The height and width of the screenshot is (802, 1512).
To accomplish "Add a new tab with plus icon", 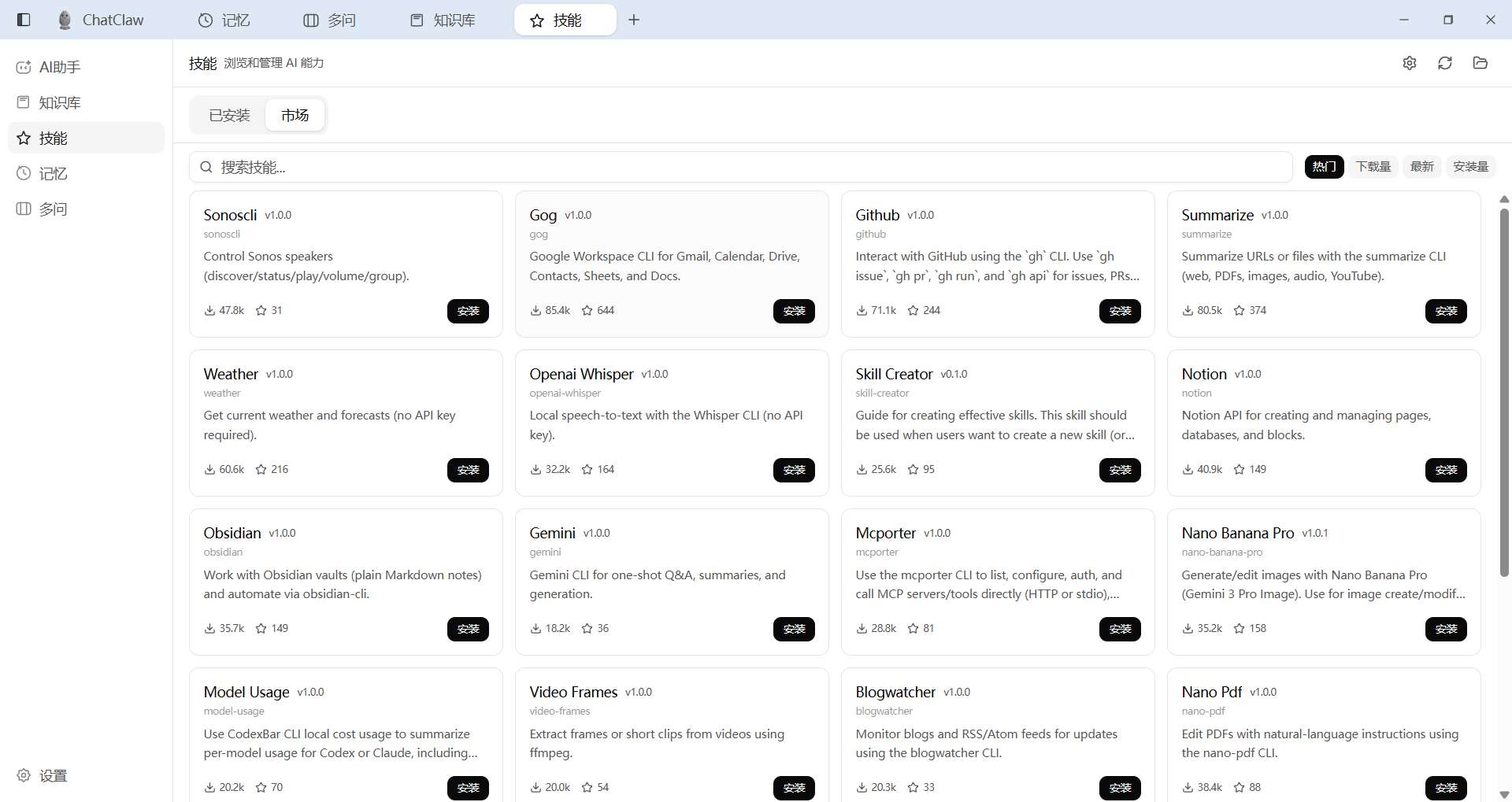I will pos(634,20).
